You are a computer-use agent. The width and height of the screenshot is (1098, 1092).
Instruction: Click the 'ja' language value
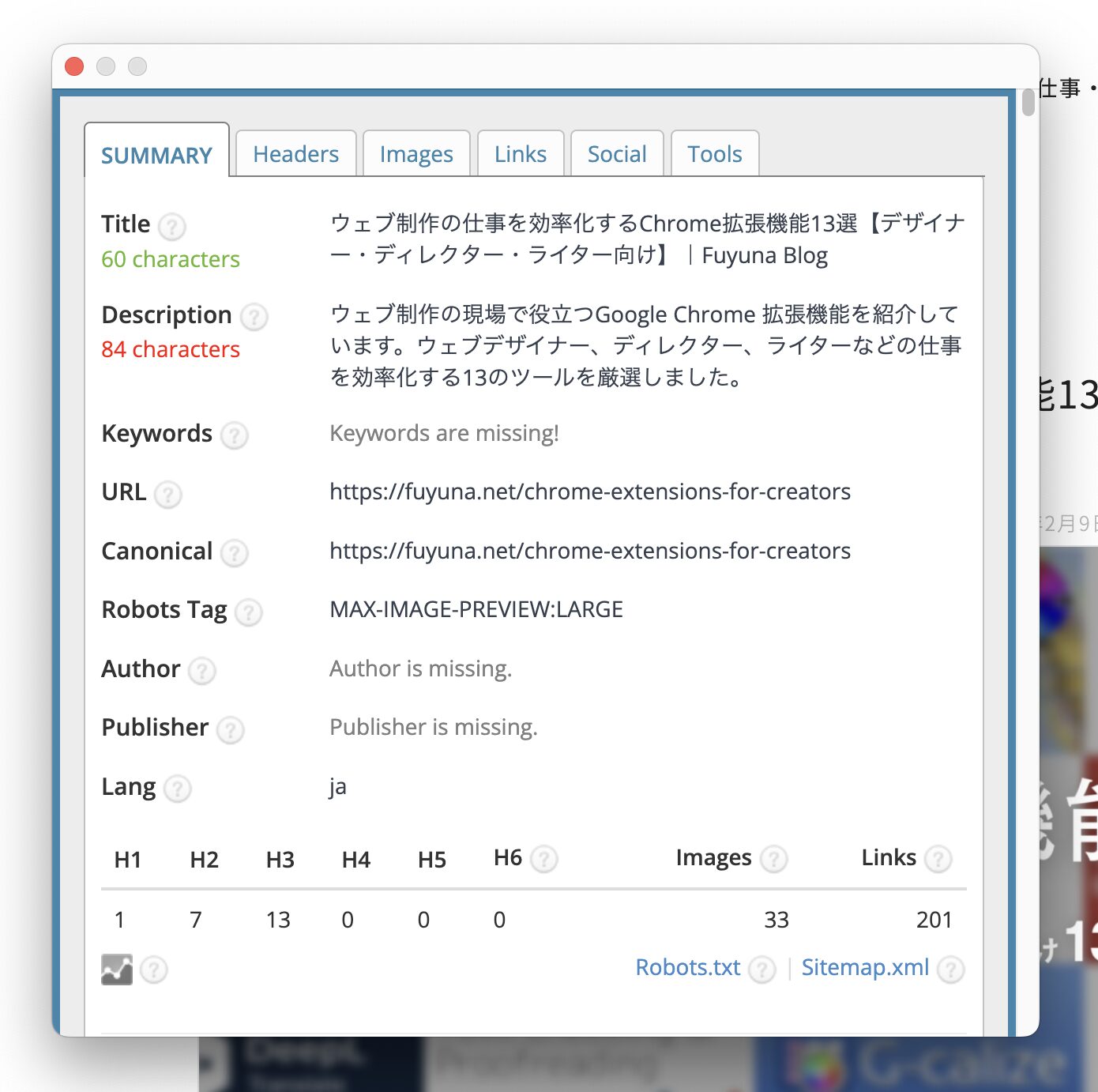click(x=338, y=787)
